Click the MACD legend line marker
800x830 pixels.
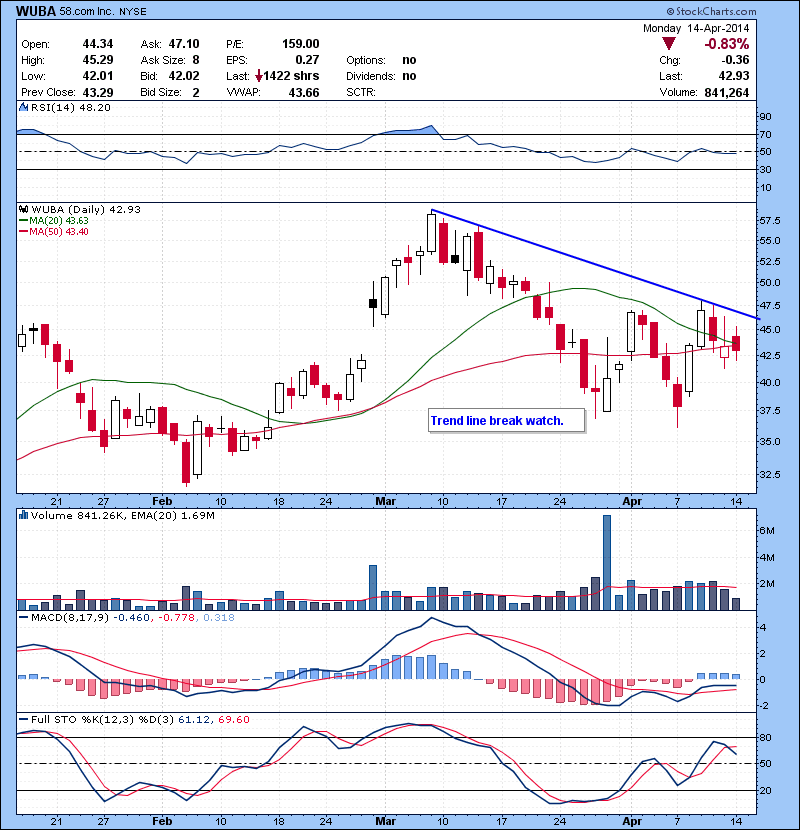pos(23,617)
